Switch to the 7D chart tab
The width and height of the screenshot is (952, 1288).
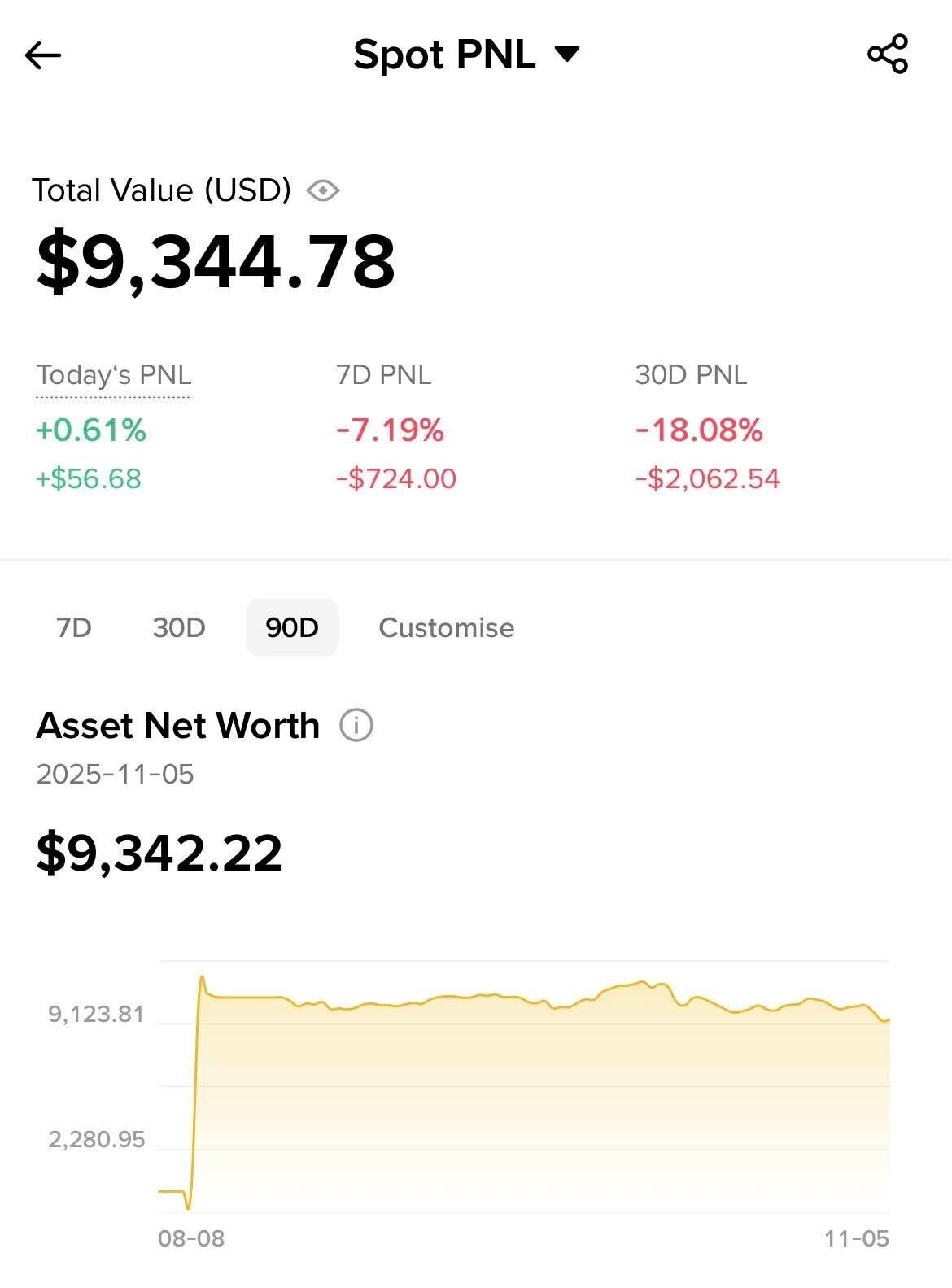tap(74, 627)
